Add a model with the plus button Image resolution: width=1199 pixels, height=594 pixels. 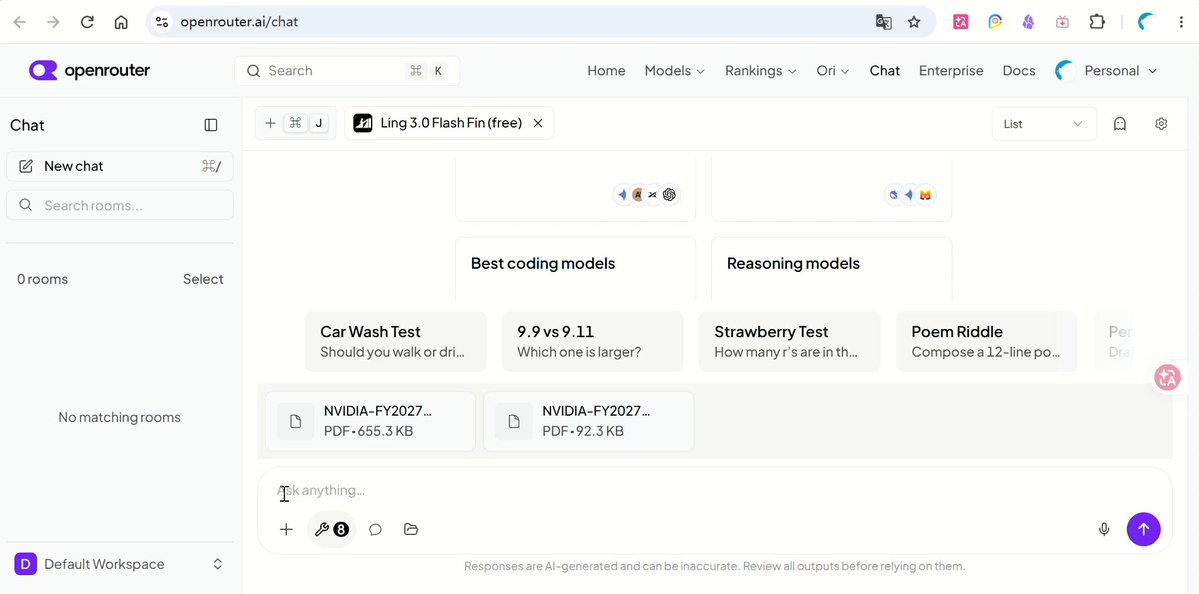(x=295, y=123)
